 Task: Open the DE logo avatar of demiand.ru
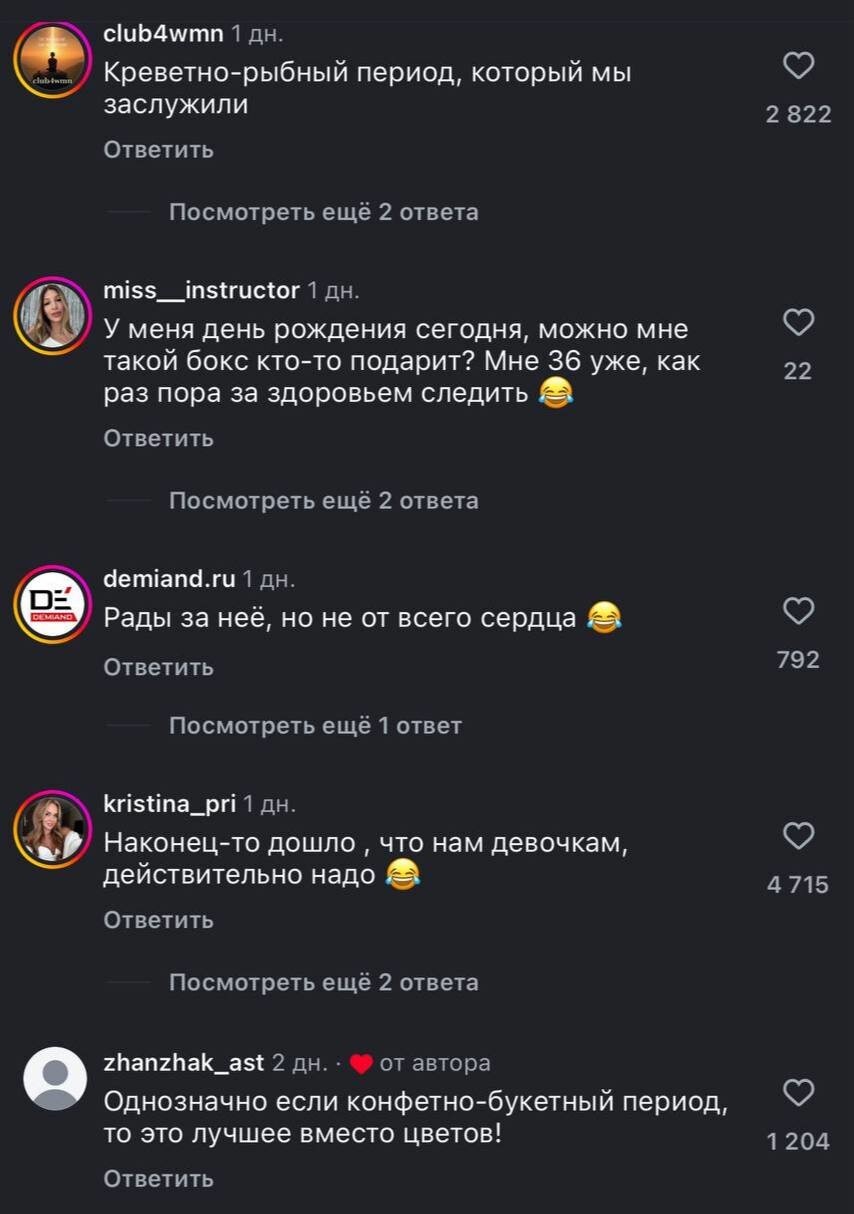(x=51, y=604)
